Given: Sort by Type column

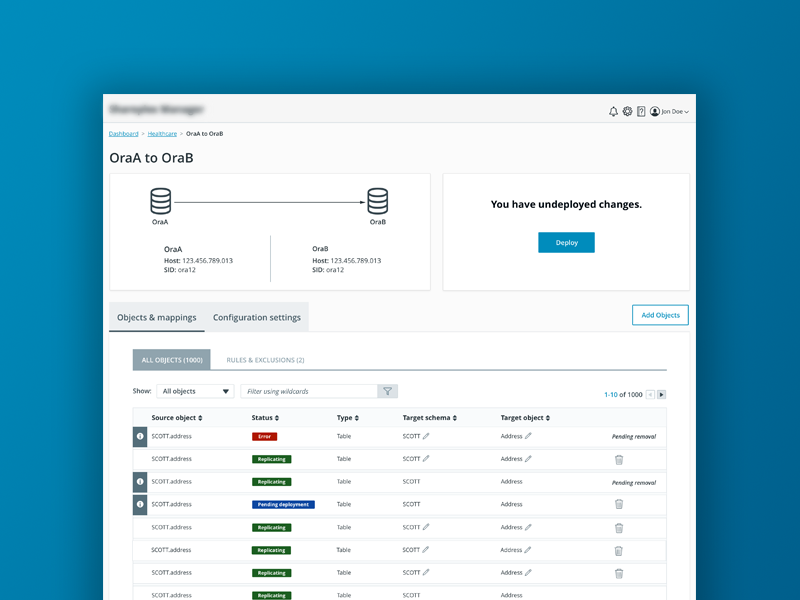Looking at the screenshot, I should (x=347, y=417).
